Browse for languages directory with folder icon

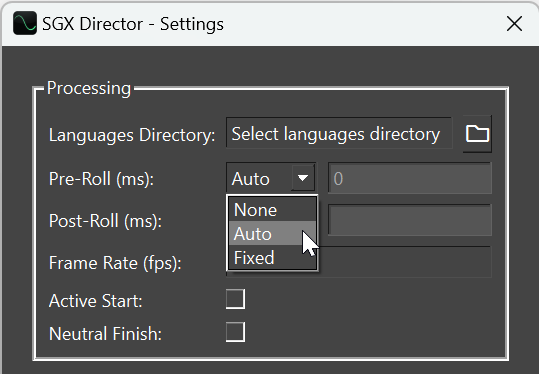click(x=477, y=134)
